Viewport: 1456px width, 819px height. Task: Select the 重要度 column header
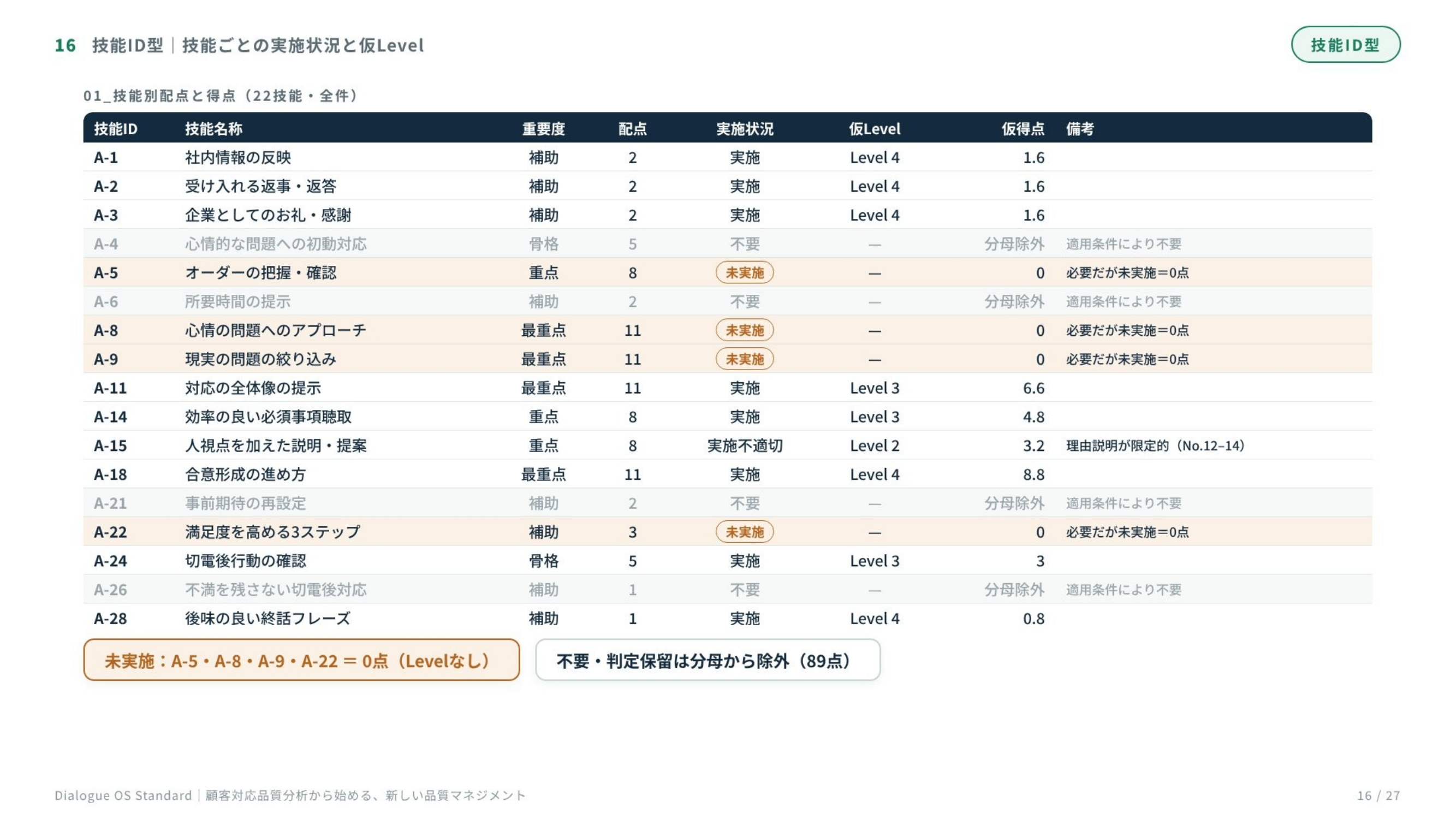click(x=543, y=129)
